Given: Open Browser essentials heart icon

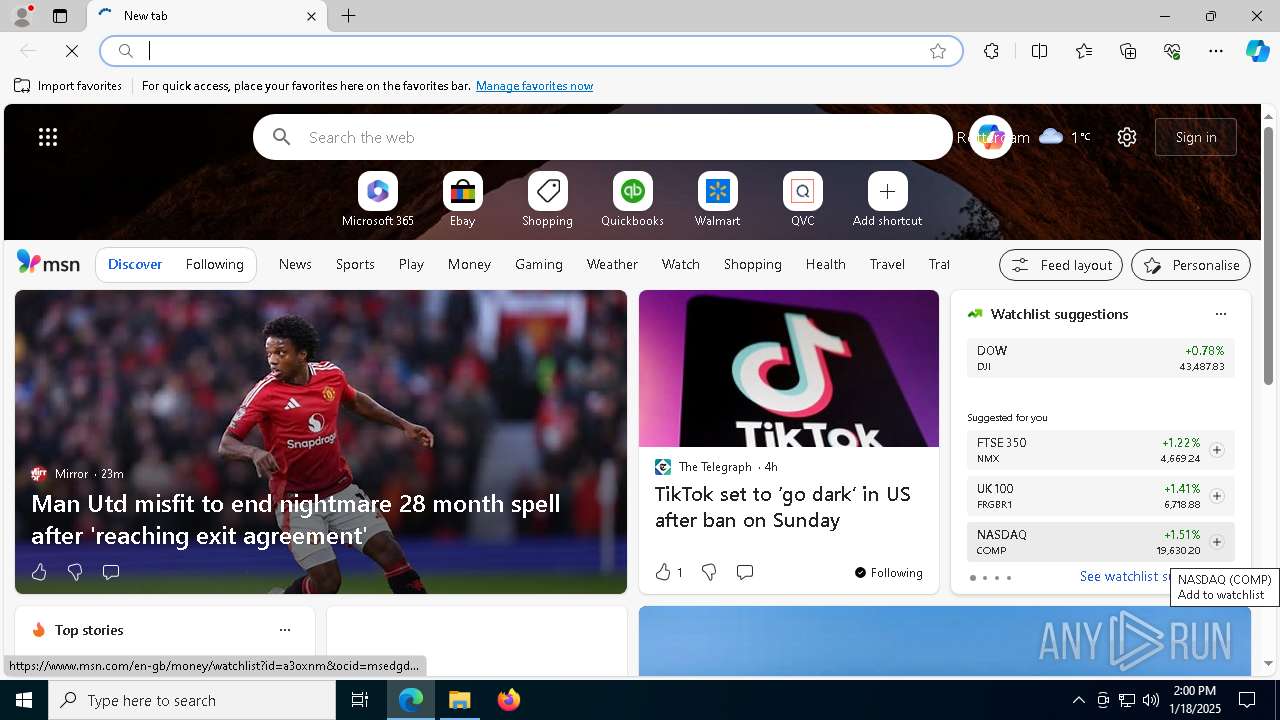Looking at the screenshot, I should (x=1172, y=51).
